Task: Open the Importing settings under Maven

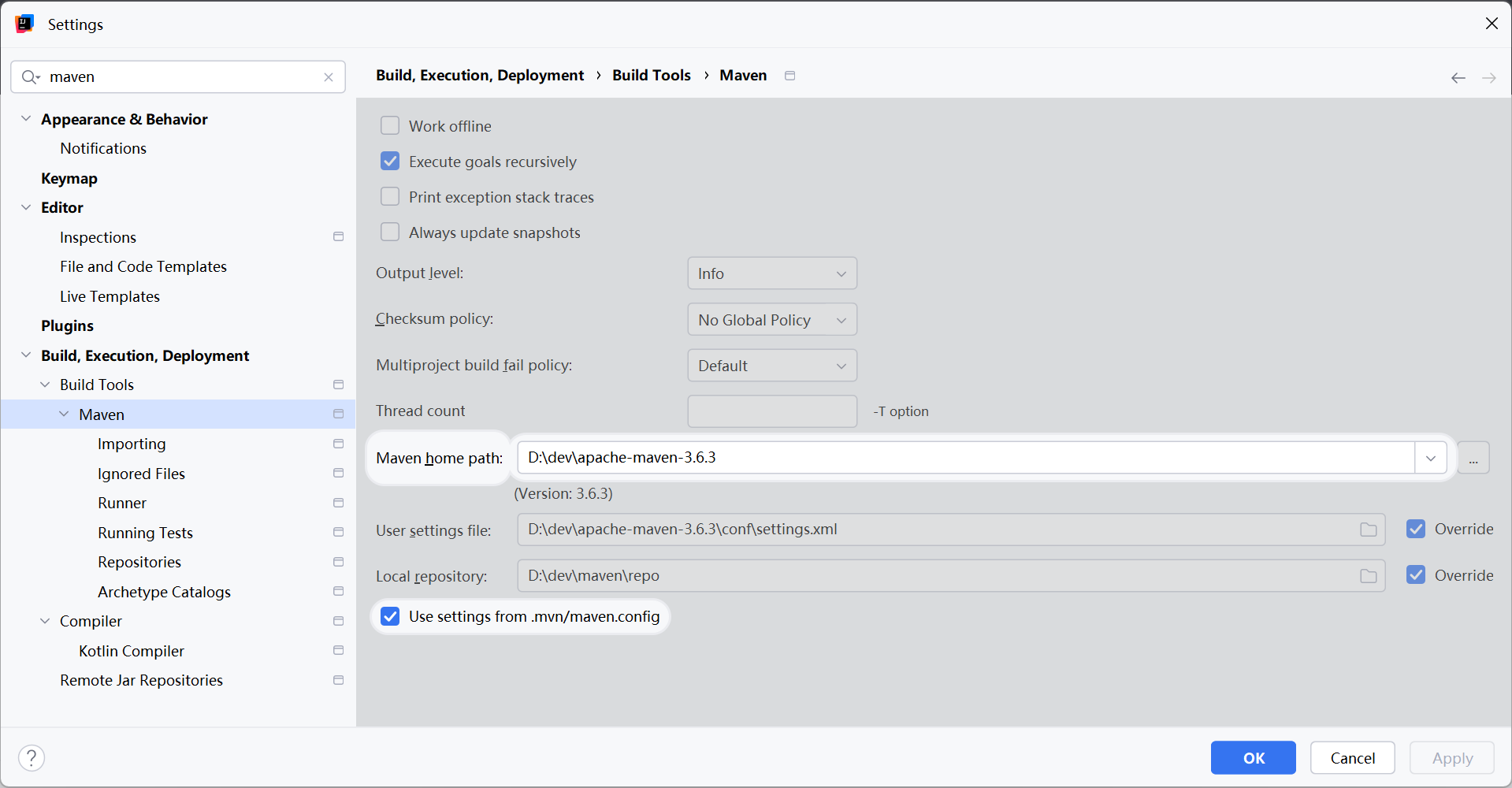Action: click(132, 444)
